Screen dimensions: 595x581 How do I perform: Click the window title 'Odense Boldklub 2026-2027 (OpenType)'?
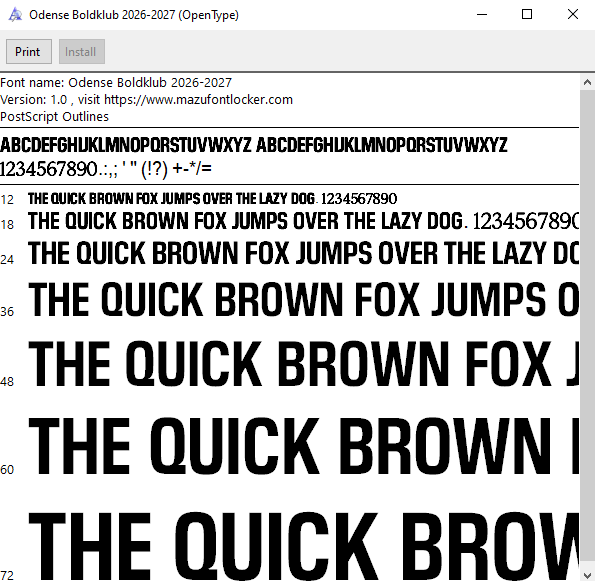pyautogui.click(x=134, y=15)
